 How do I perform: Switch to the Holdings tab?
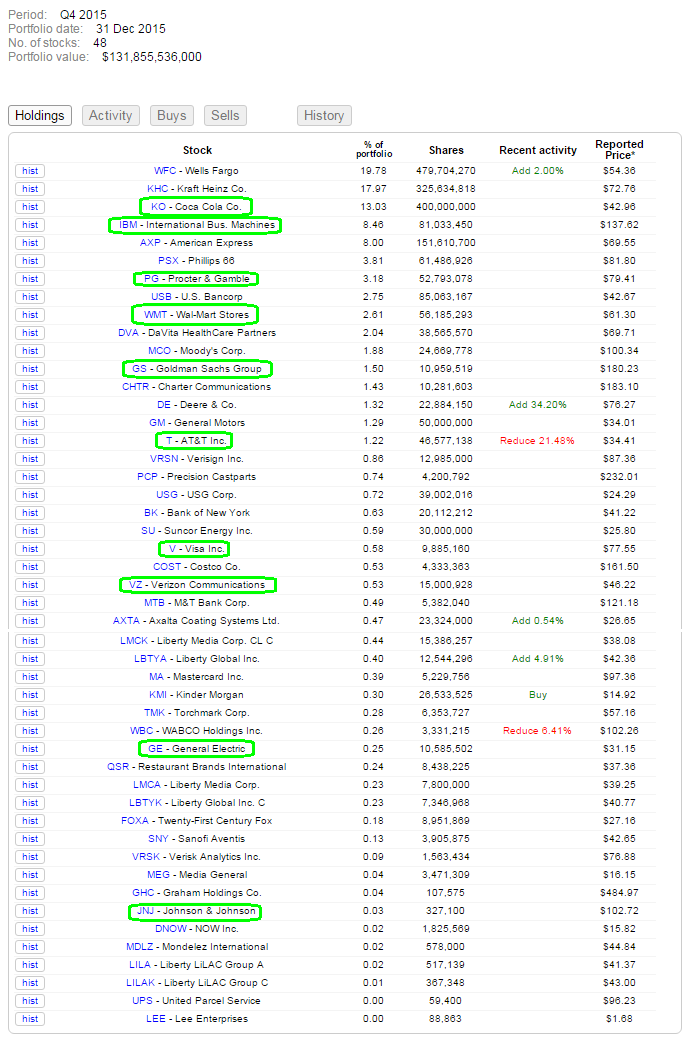click(x=40, y=116)
